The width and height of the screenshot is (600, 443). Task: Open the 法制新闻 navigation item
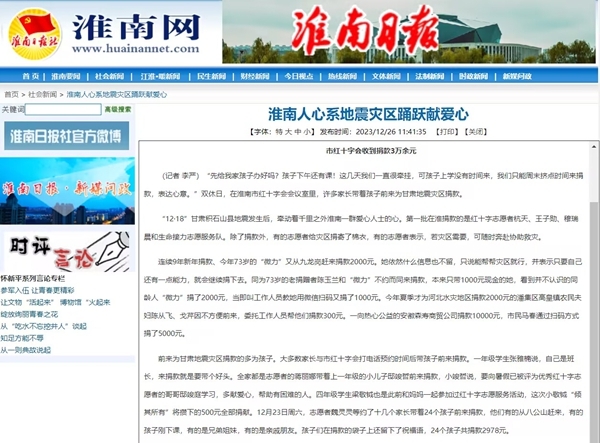pyautogui.click(x=429, y=76)
